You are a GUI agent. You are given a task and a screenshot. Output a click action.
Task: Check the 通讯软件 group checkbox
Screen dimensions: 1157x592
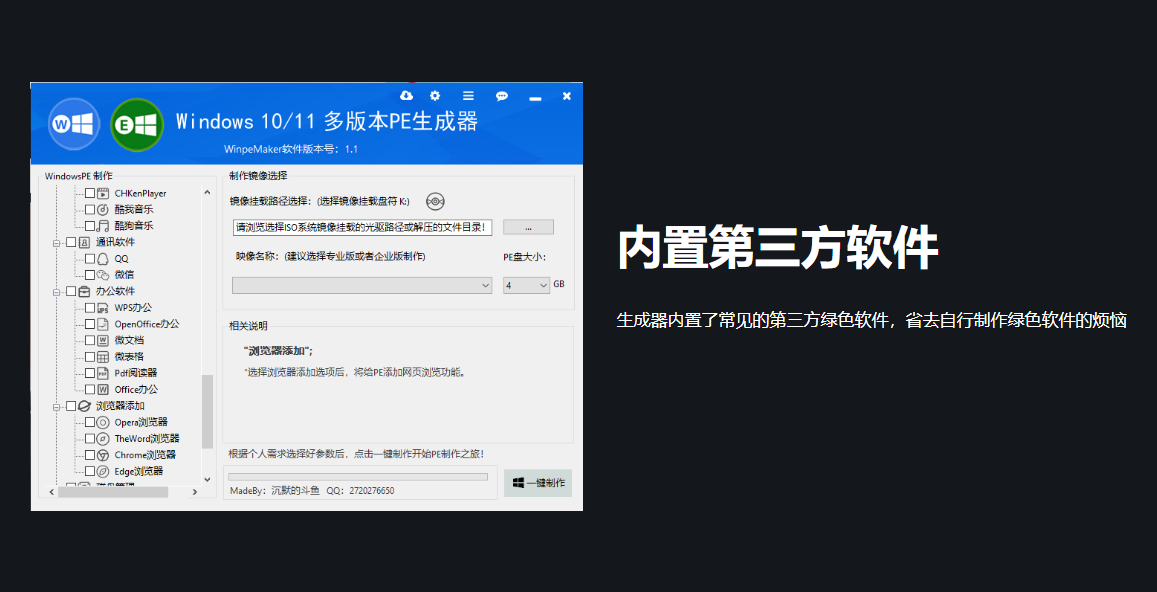(x=71, y=242)
